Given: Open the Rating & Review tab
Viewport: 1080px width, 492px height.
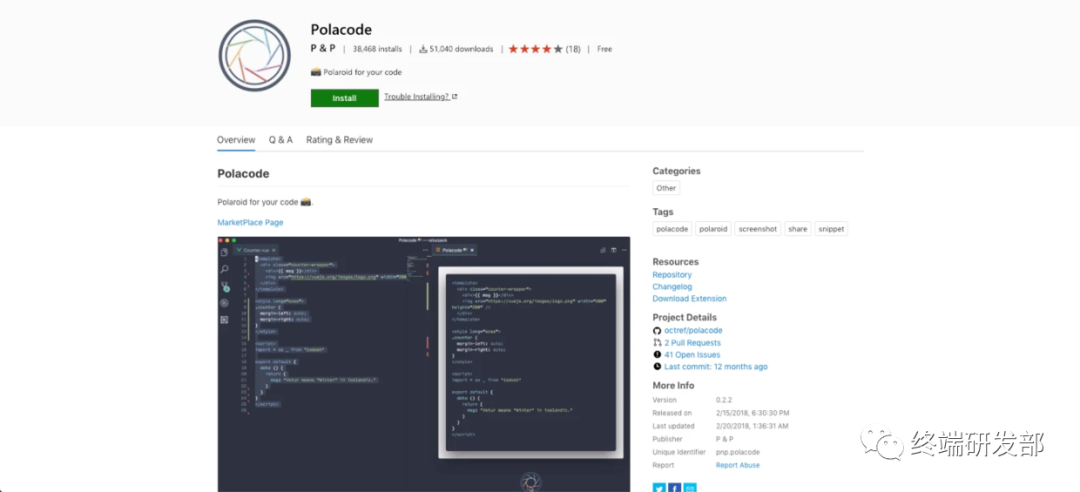Looking at the screenshot, I should [339, 140].
